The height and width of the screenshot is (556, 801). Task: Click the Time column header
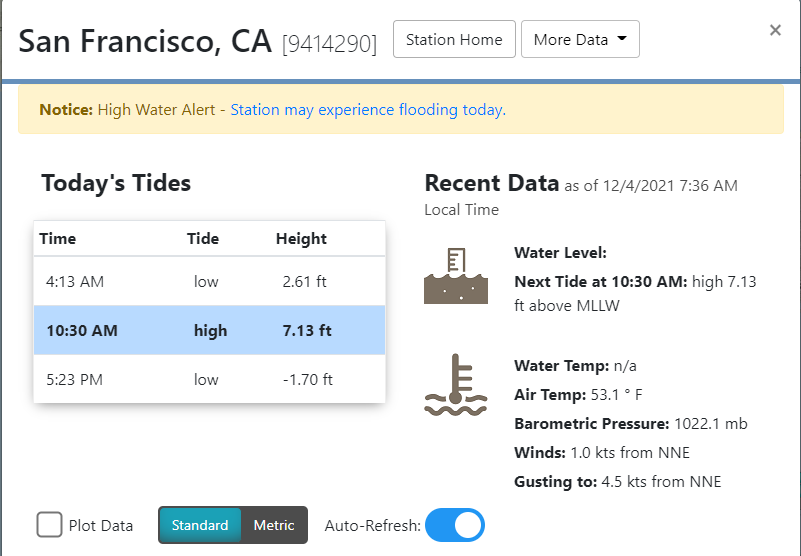click(x=58, y=239)
